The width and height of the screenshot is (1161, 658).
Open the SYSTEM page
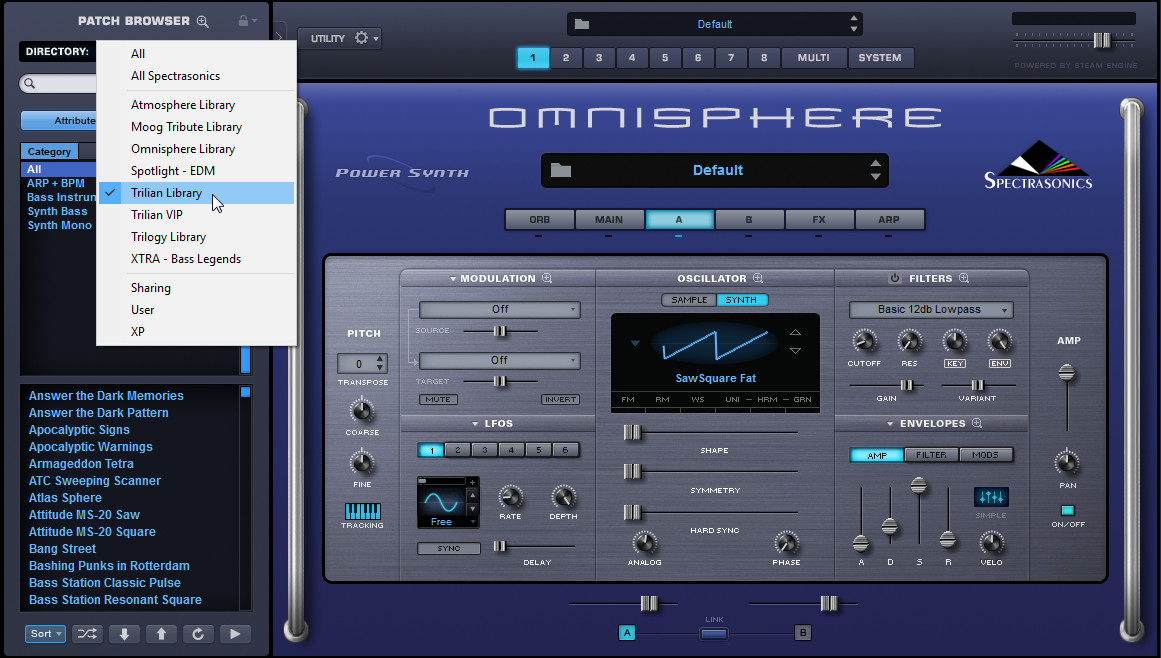[x=880, y=58]
